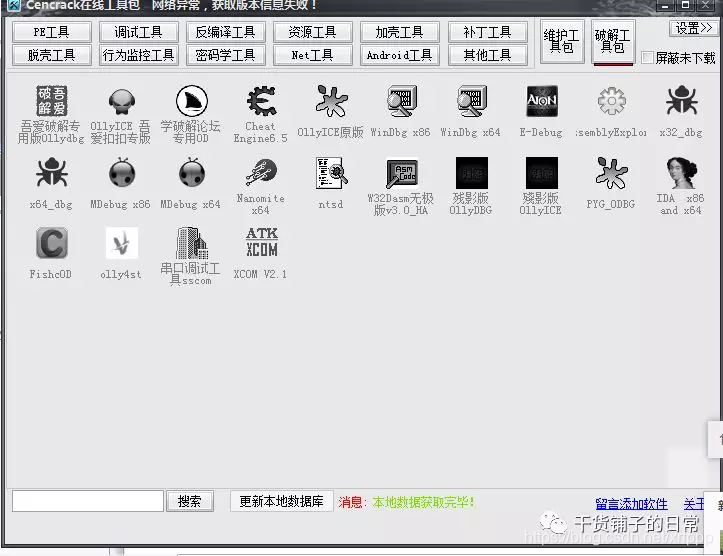Launch WinDbg x86 icon

click(402, 101)
